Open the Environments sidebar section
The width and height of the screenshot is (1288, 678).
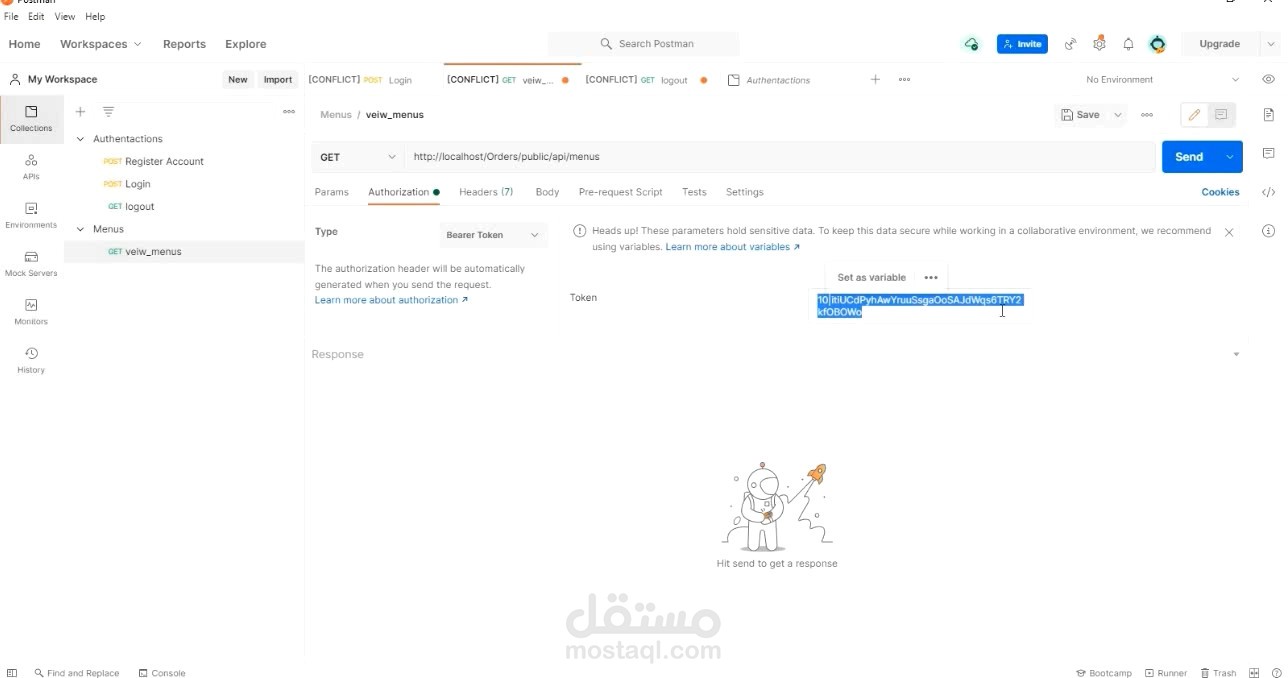coord(31,215)
